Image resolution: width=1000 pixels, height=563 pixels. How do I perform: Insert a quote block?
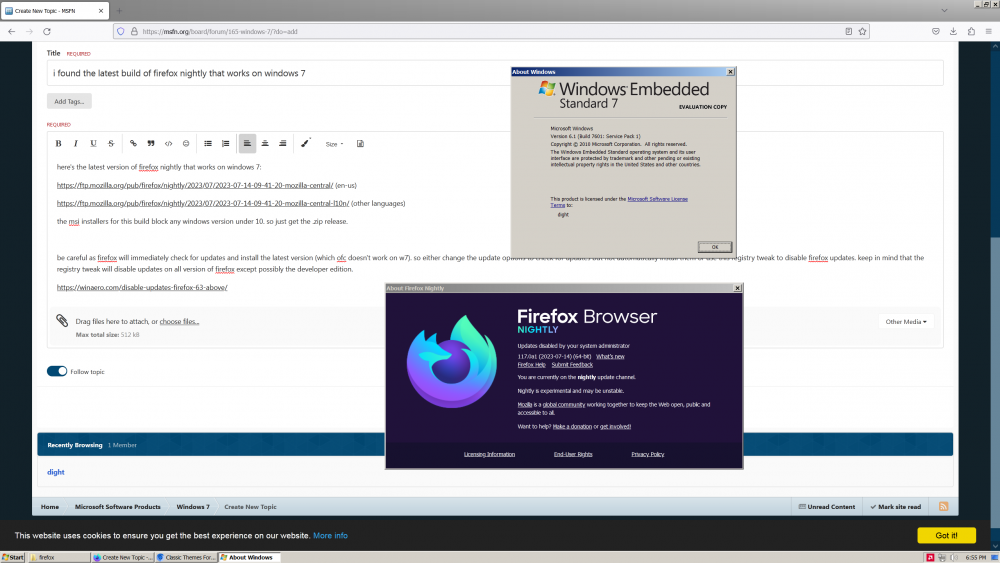click(151, 144)
